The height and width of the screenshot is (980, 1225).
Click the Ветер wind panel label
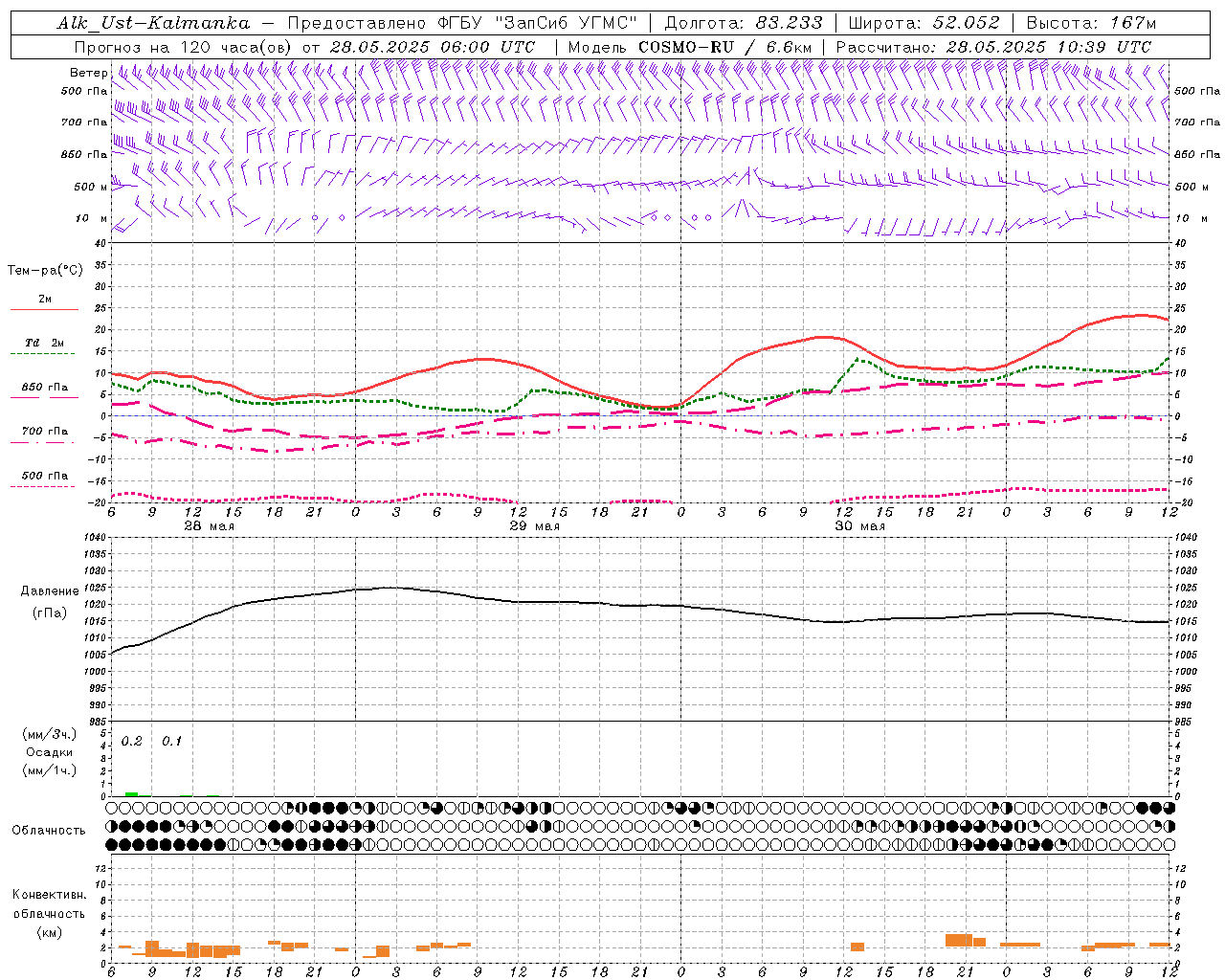point(88,73)
